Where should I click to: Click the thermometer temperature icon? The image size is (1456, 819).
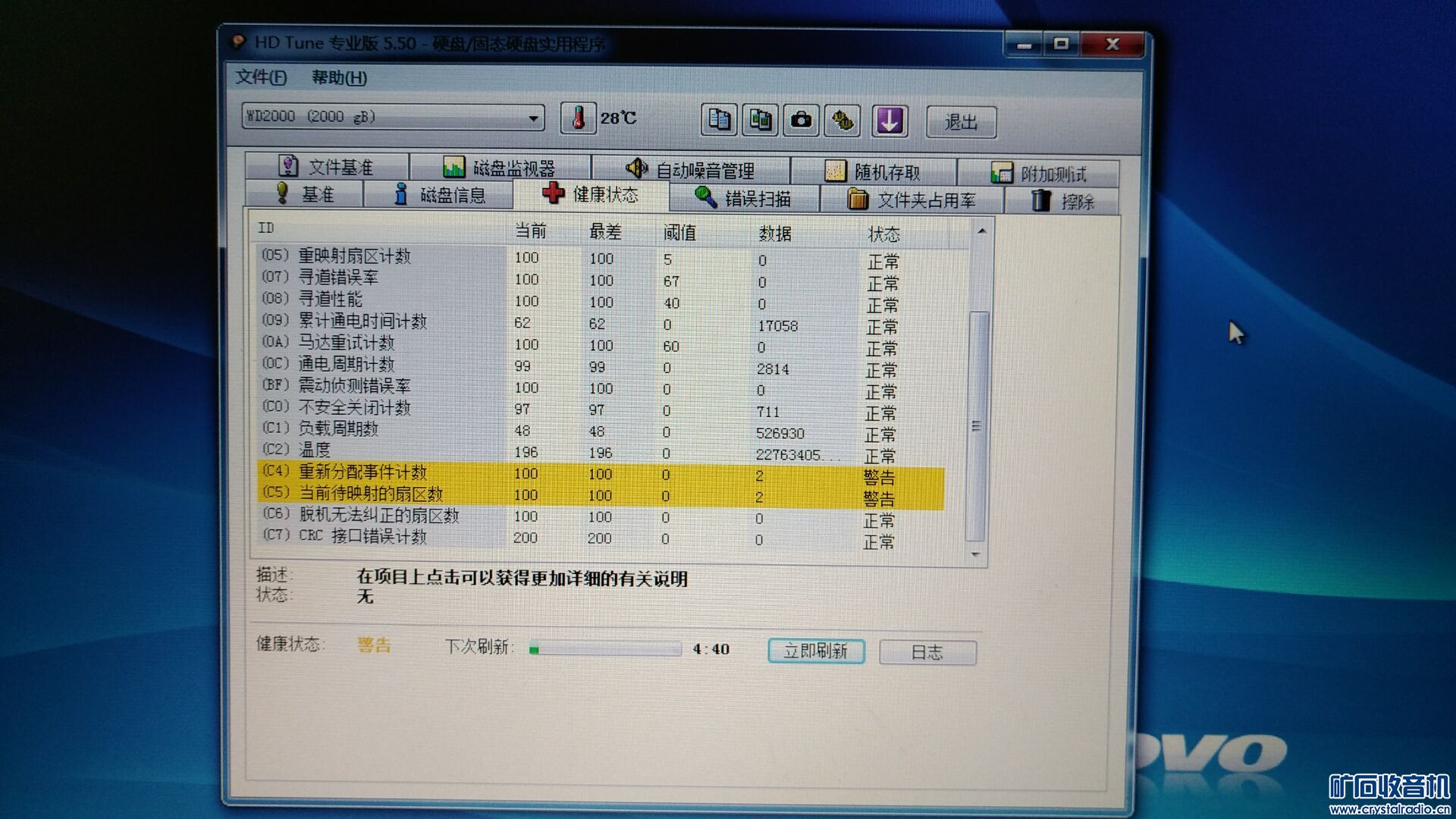point(578,118)
